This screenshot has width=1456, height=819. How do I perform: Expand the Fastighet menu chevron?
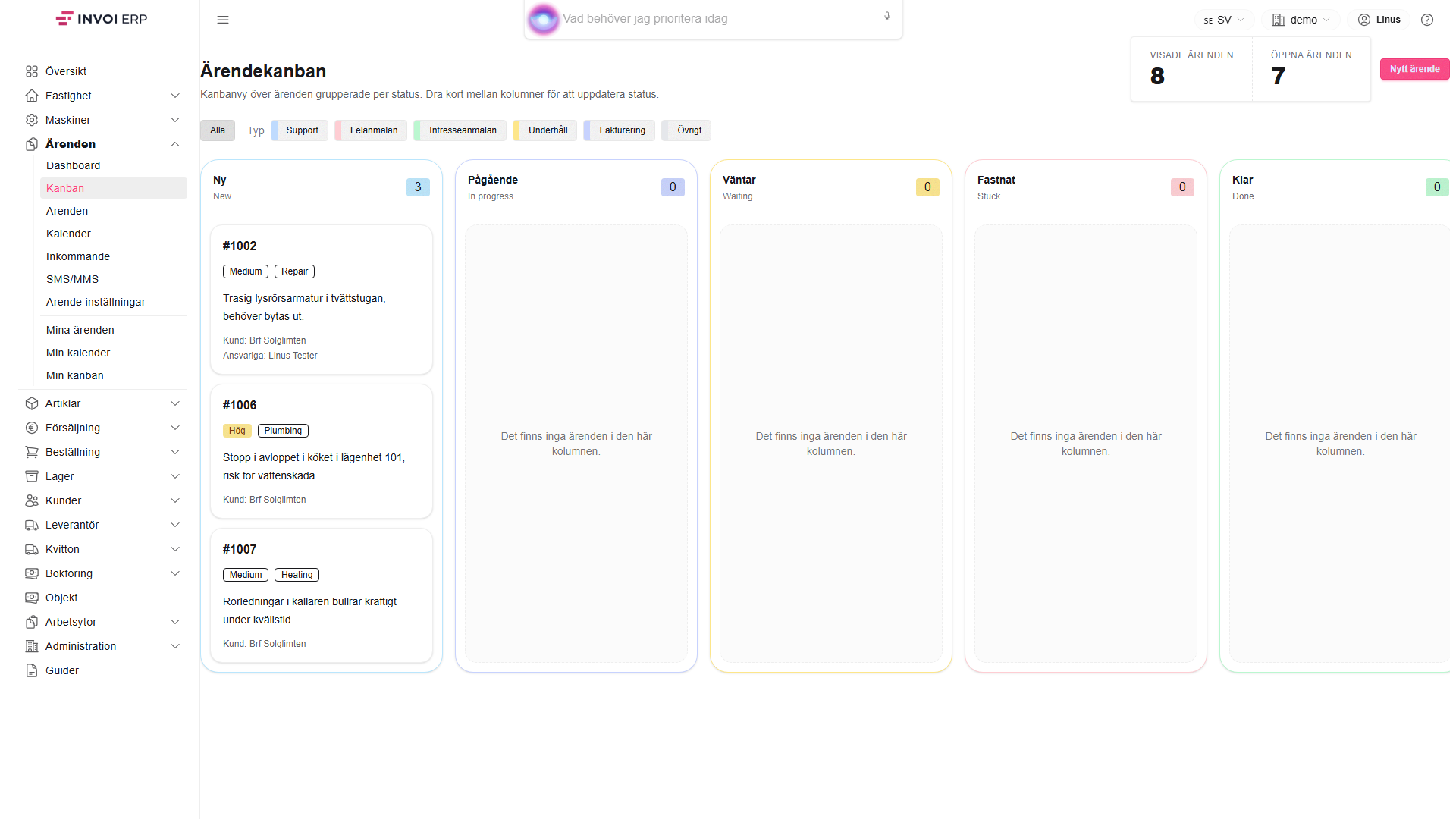point(175,96)
